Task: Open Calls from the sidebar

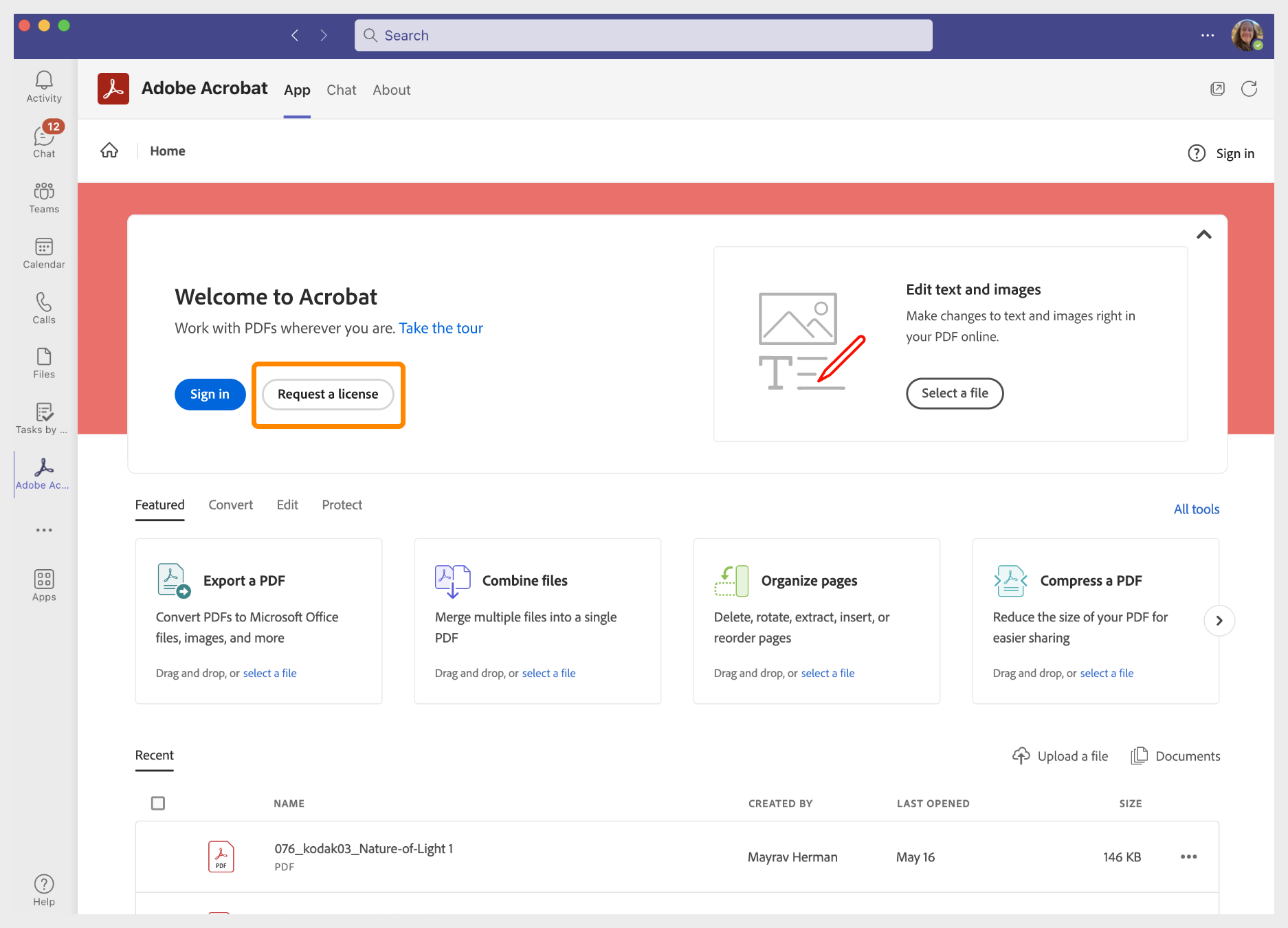Action: coord(43,308)
